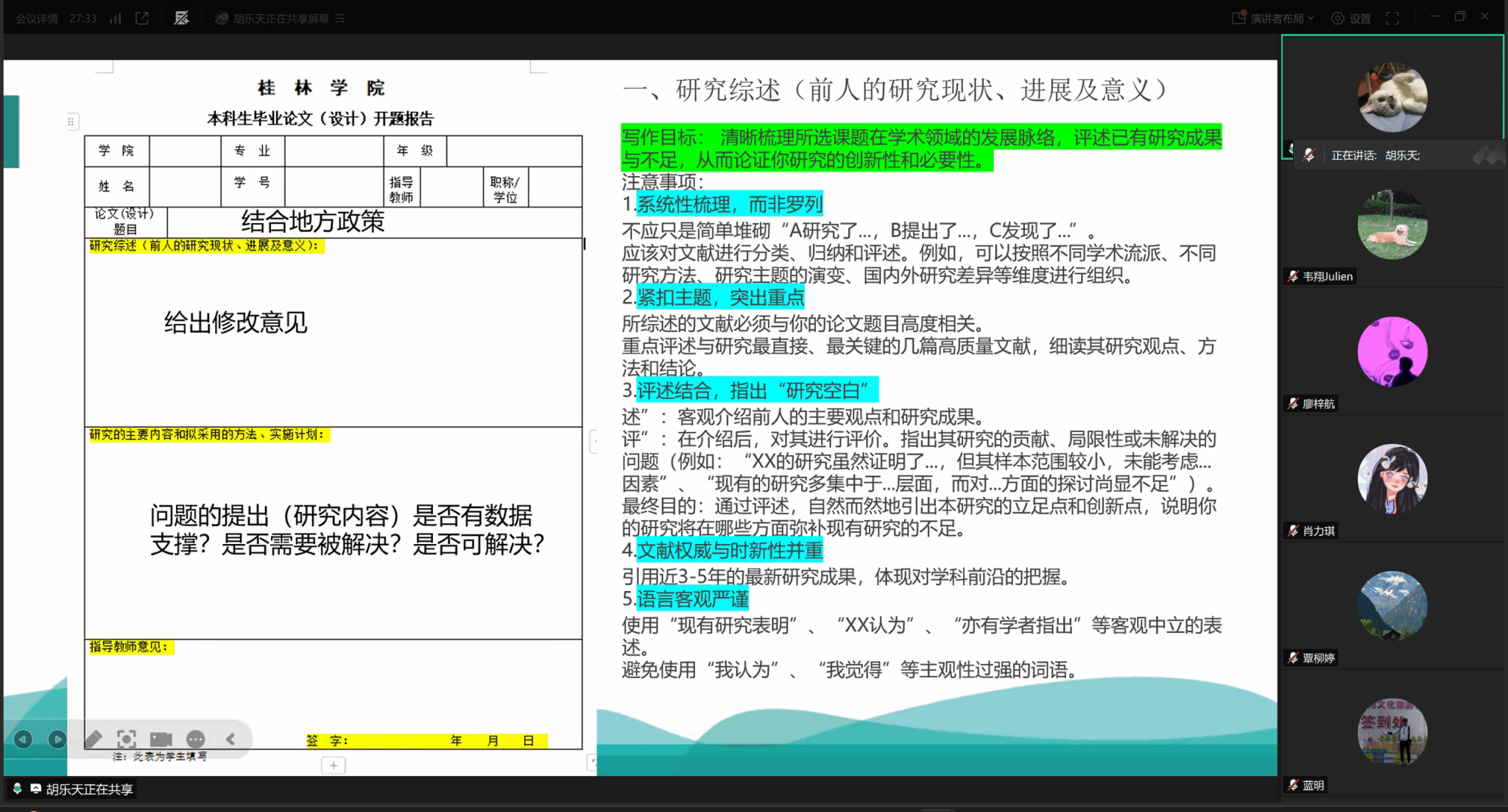The width and height of the screenshot is (1508, 812).
Task: Click the previous slide arrow button
Action: pyautogui.click(x=23, y=739)
